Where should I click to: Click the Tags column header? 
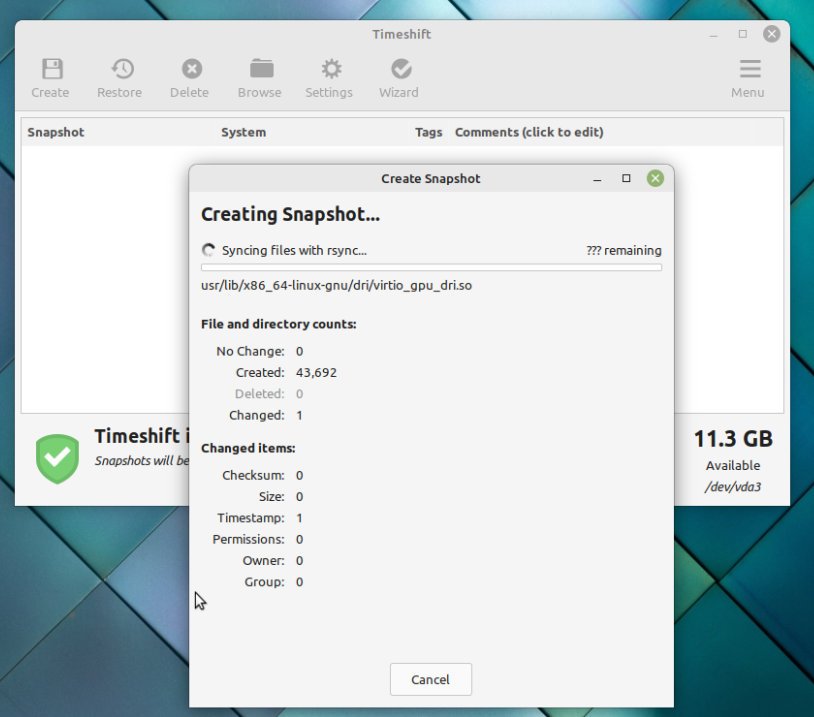pyautogui.click(x=428, y=132)
